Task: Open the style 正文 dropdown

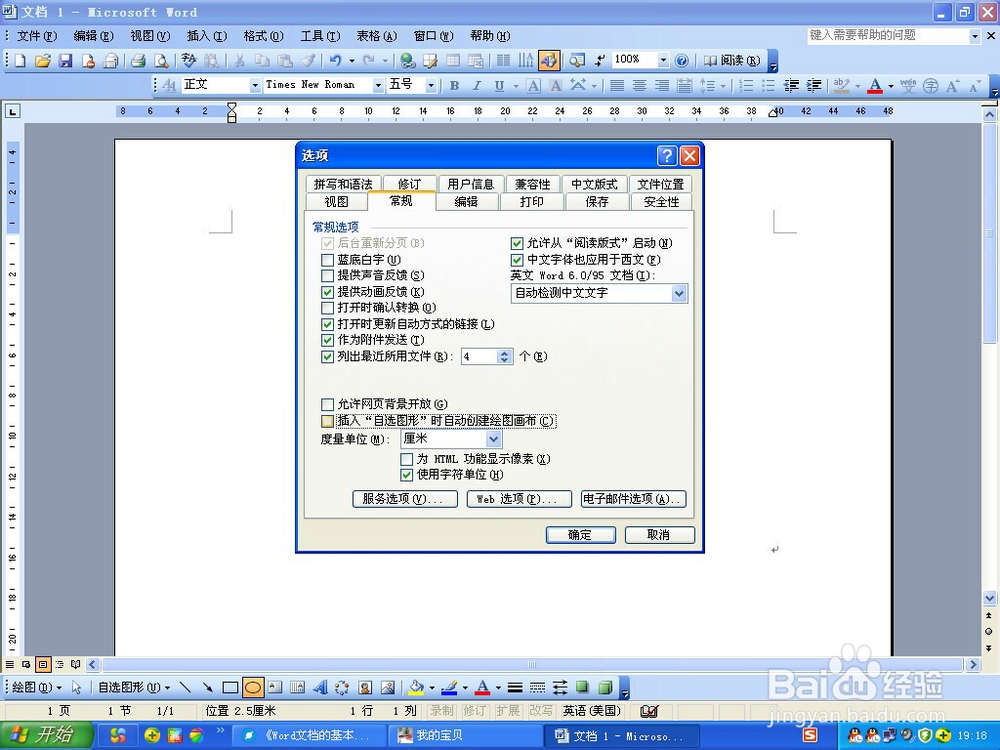Action: 255,85
